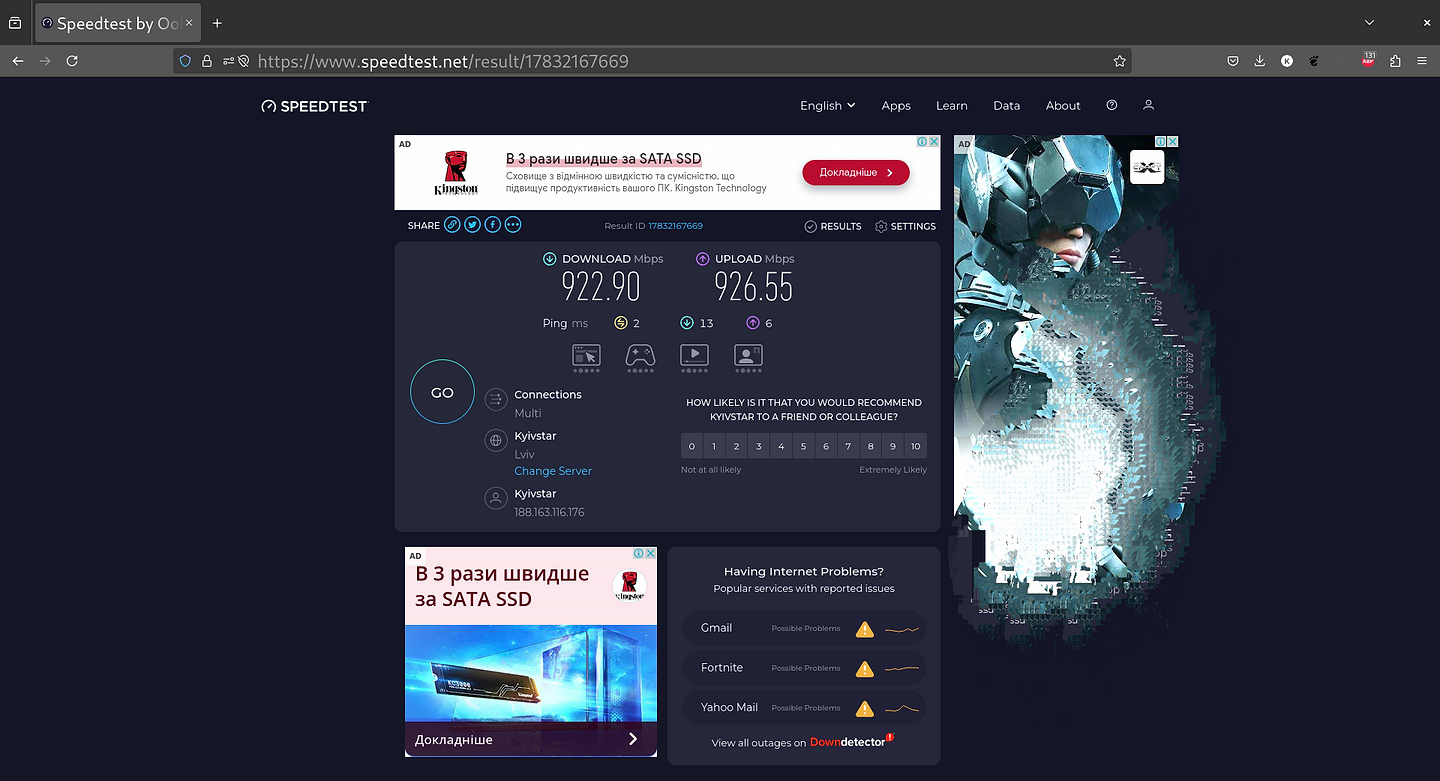Open the Pocket save icon
1440x781 pixels.
coord(1234,61)
